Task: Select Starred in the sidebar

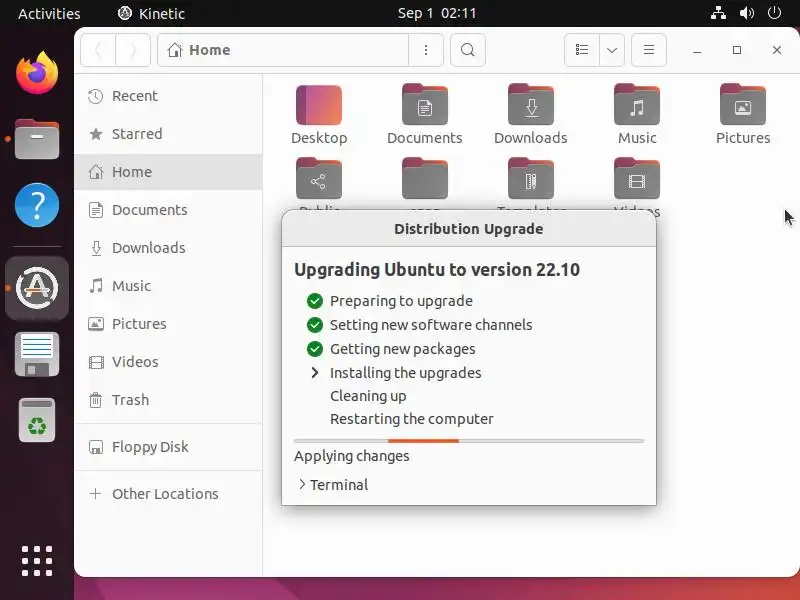Action: [x=168, y=134]
